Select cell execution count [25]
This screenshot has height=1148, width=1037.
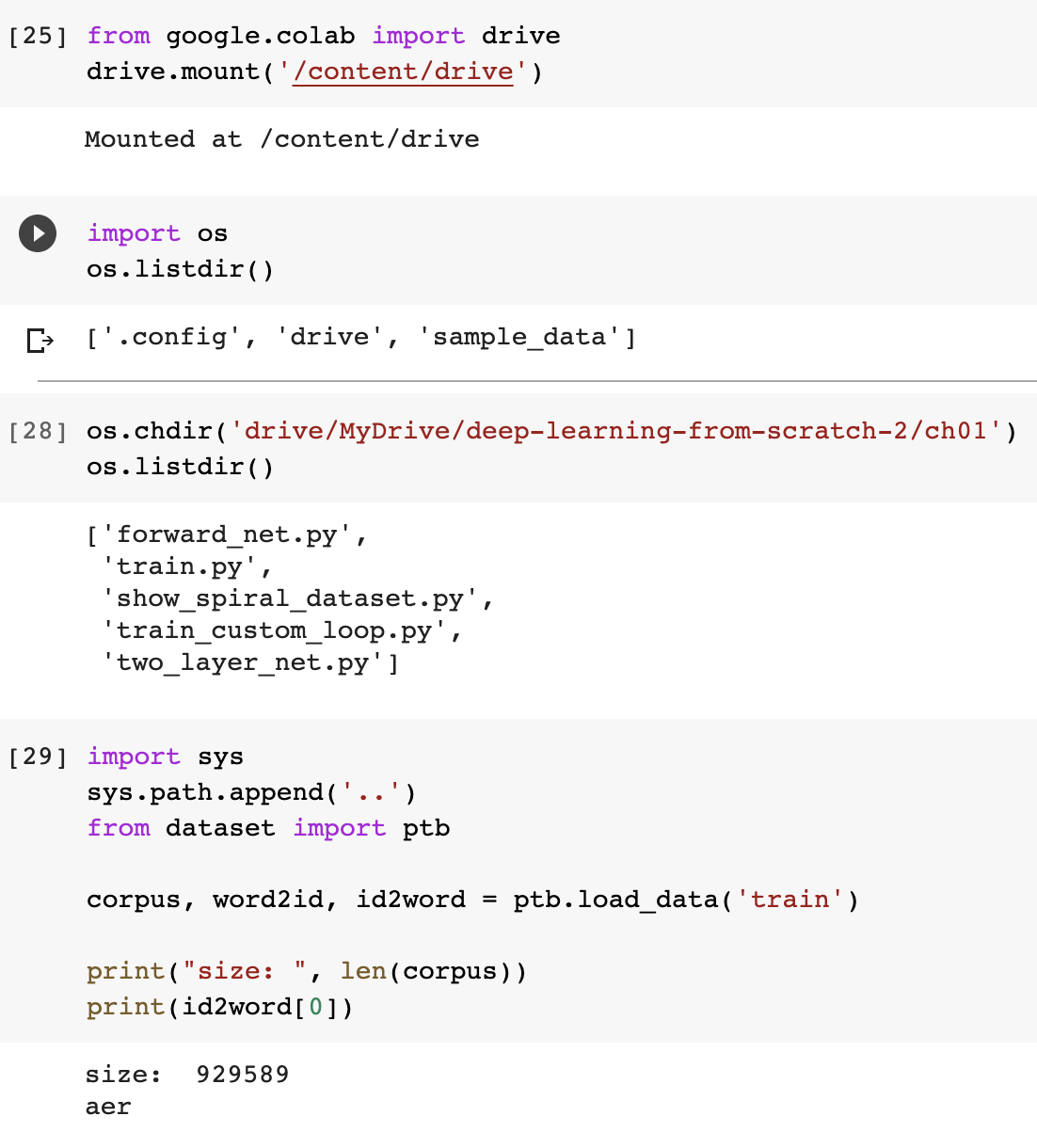(38, 36)
